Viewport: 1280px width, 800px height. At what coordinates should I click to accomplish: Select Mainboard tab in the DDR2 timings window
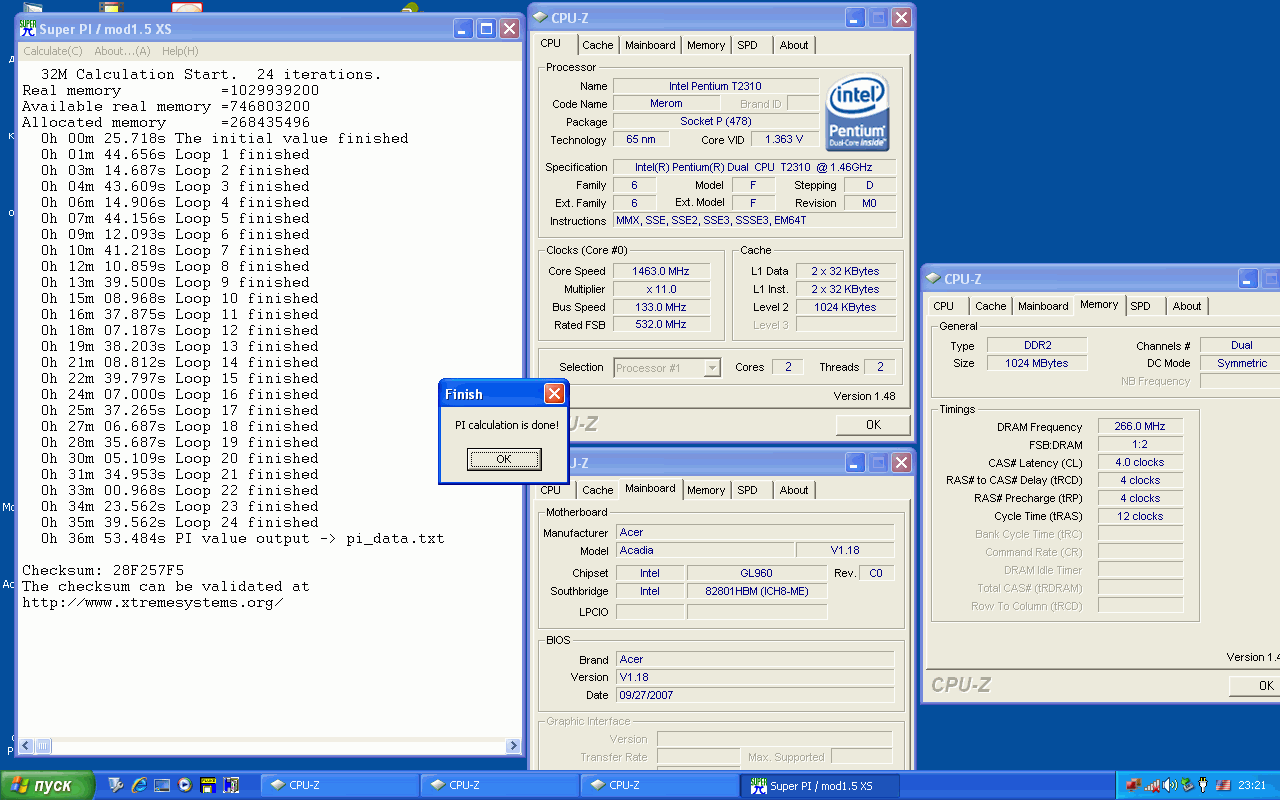1043,306
